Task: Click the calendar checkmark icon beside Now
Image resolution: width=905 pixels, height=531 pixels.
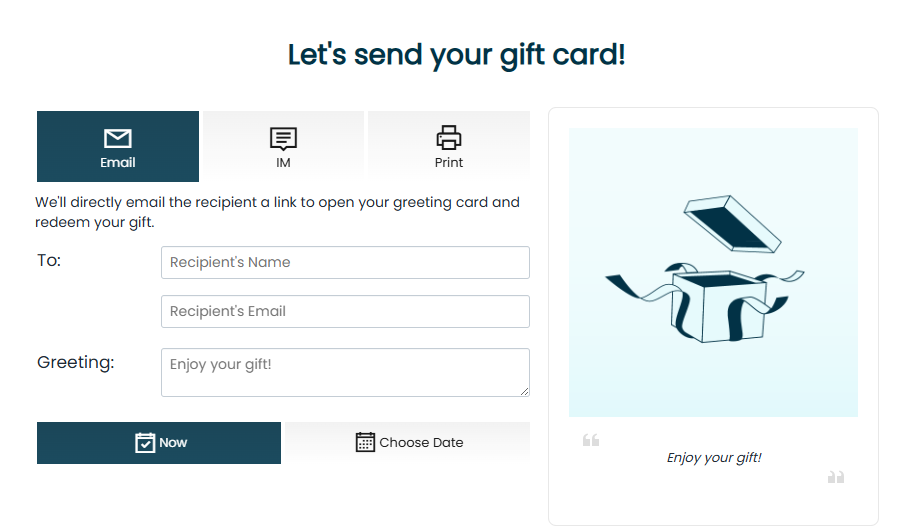Action: (x=145, y=442)
